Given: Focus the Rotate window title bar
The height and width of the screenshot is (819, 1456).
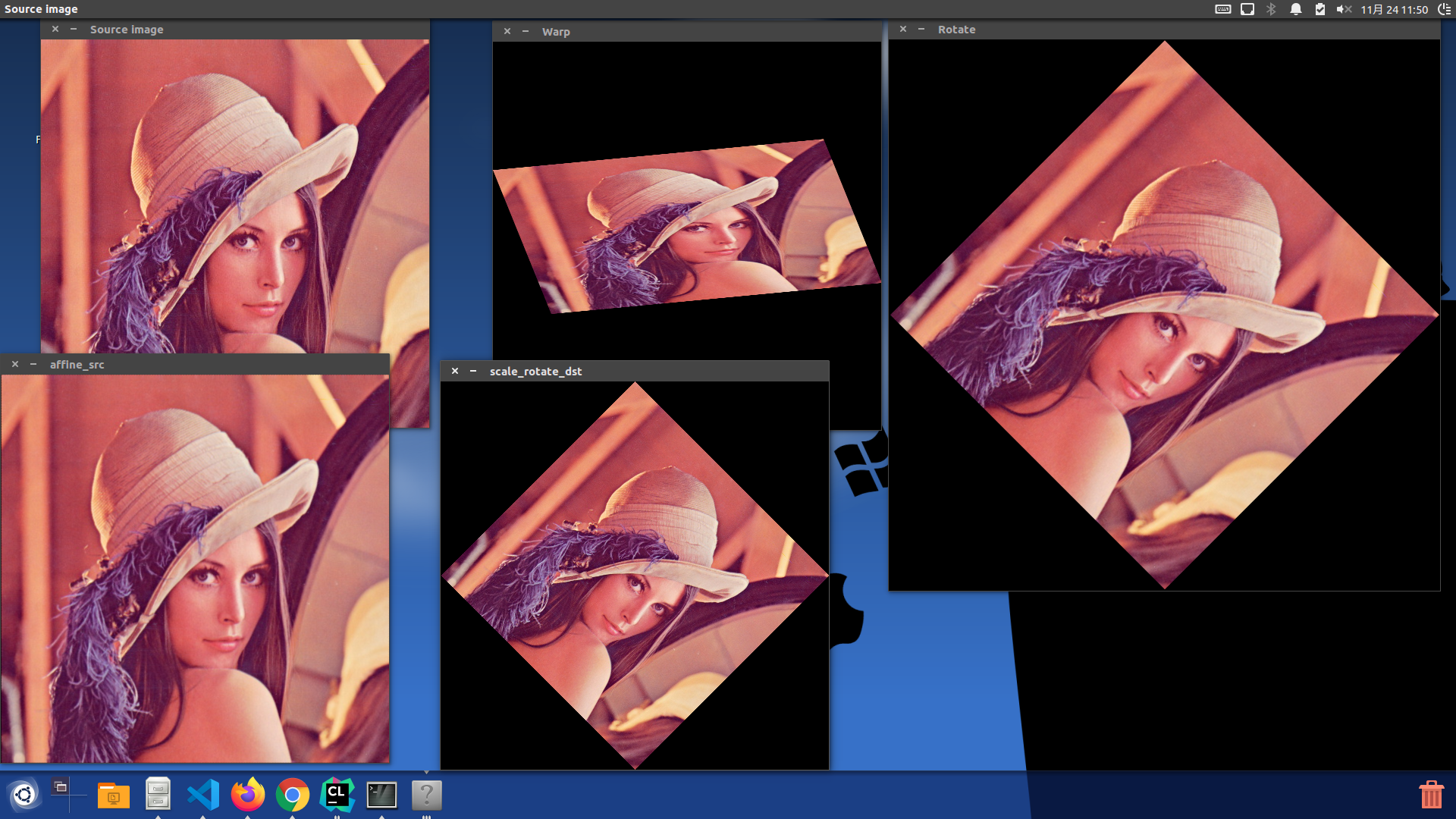Looking at the screenshot, I should pyautogui.click(x=1164, y=29).
